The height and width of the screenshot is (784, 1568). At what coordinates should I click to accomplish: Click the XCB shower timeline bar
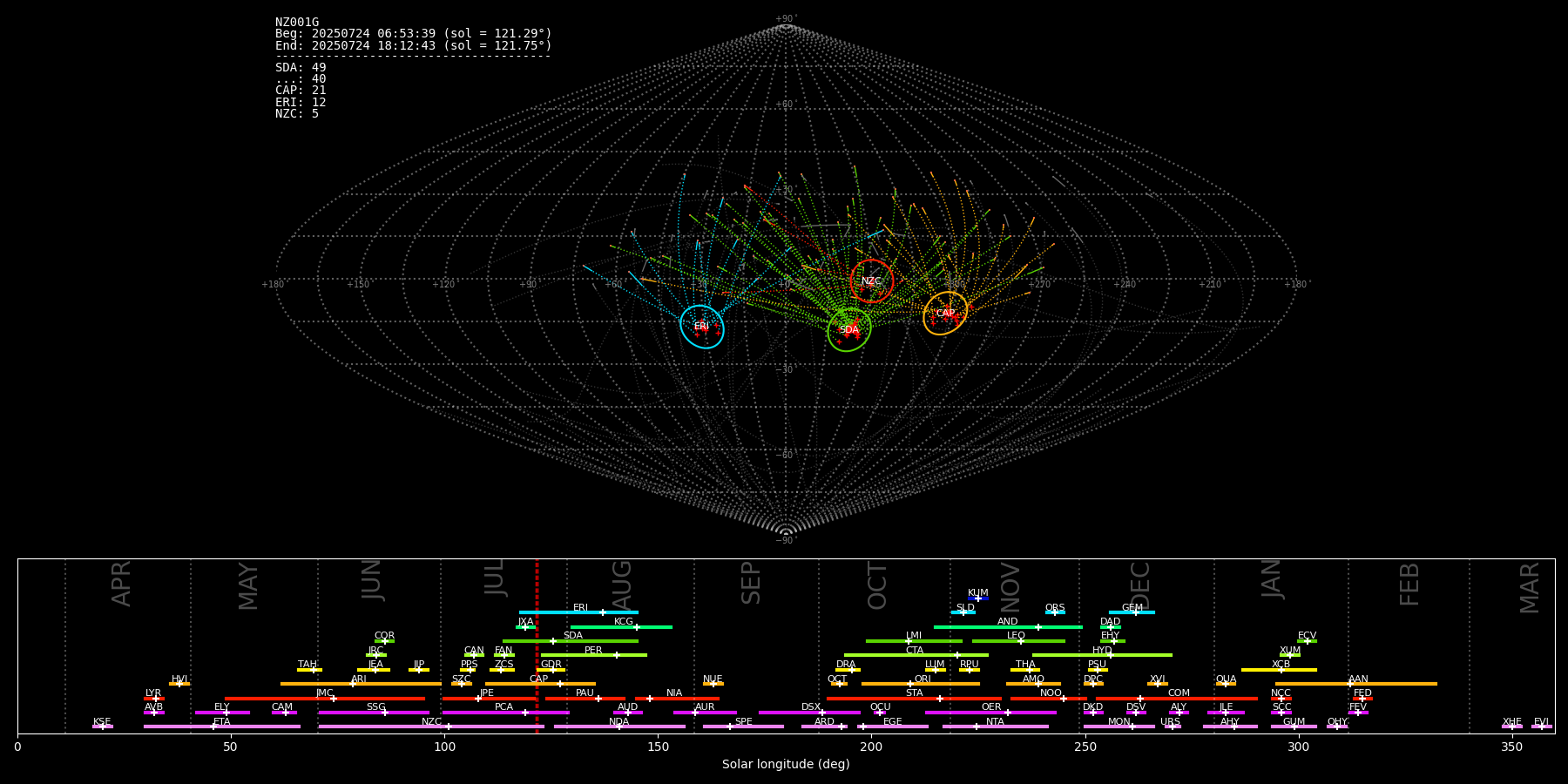pyautogui.click(x=1279, y=670)
